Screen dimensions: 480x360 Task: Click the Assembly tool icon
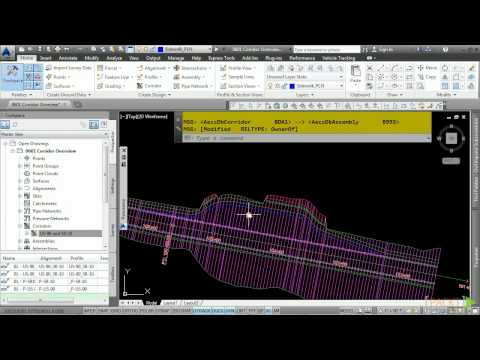[x=177, y=77]
